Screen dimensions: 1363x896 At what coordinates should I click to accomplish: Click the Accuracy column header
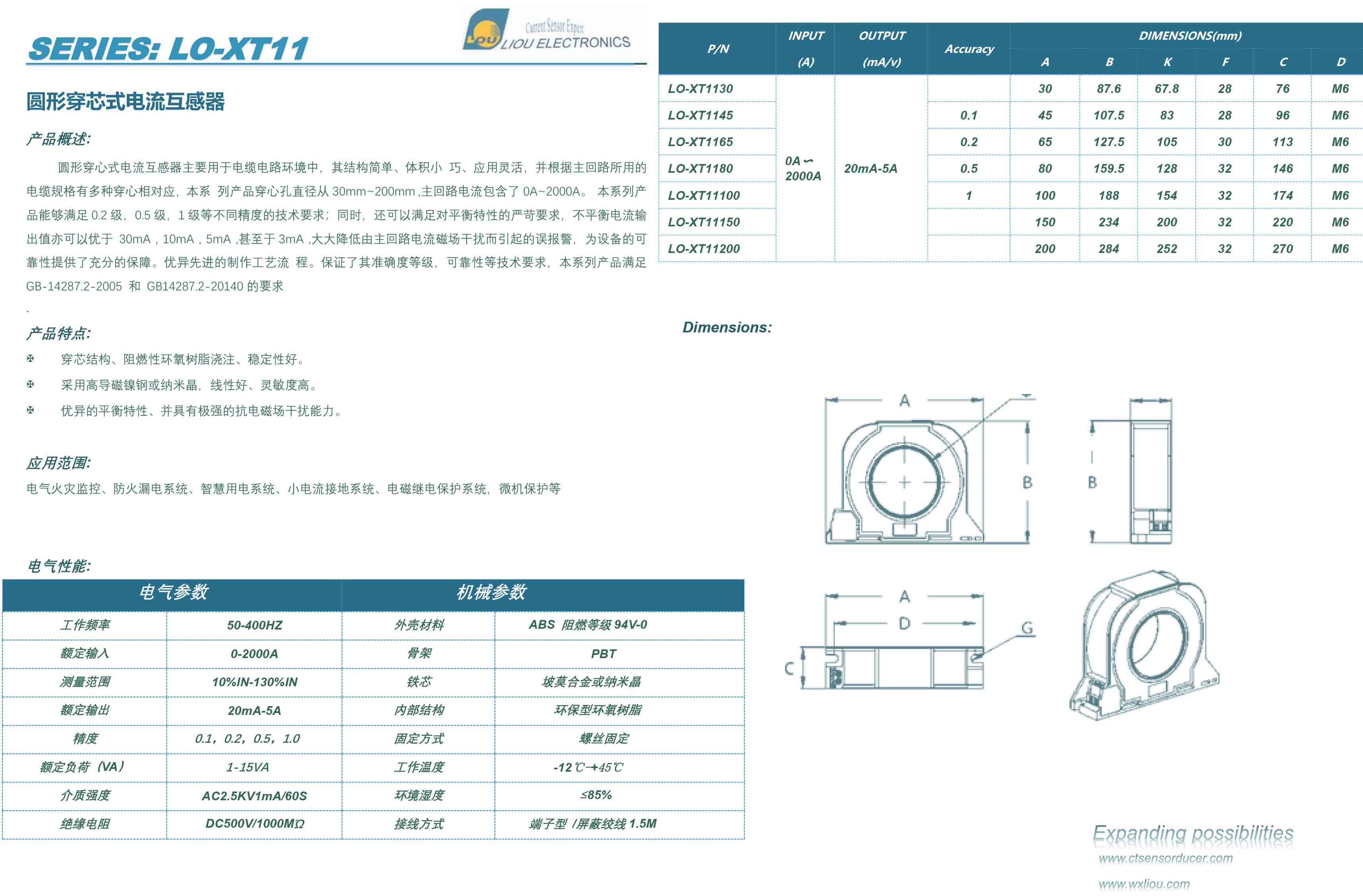pyautogui.click(x=969, y=49)
